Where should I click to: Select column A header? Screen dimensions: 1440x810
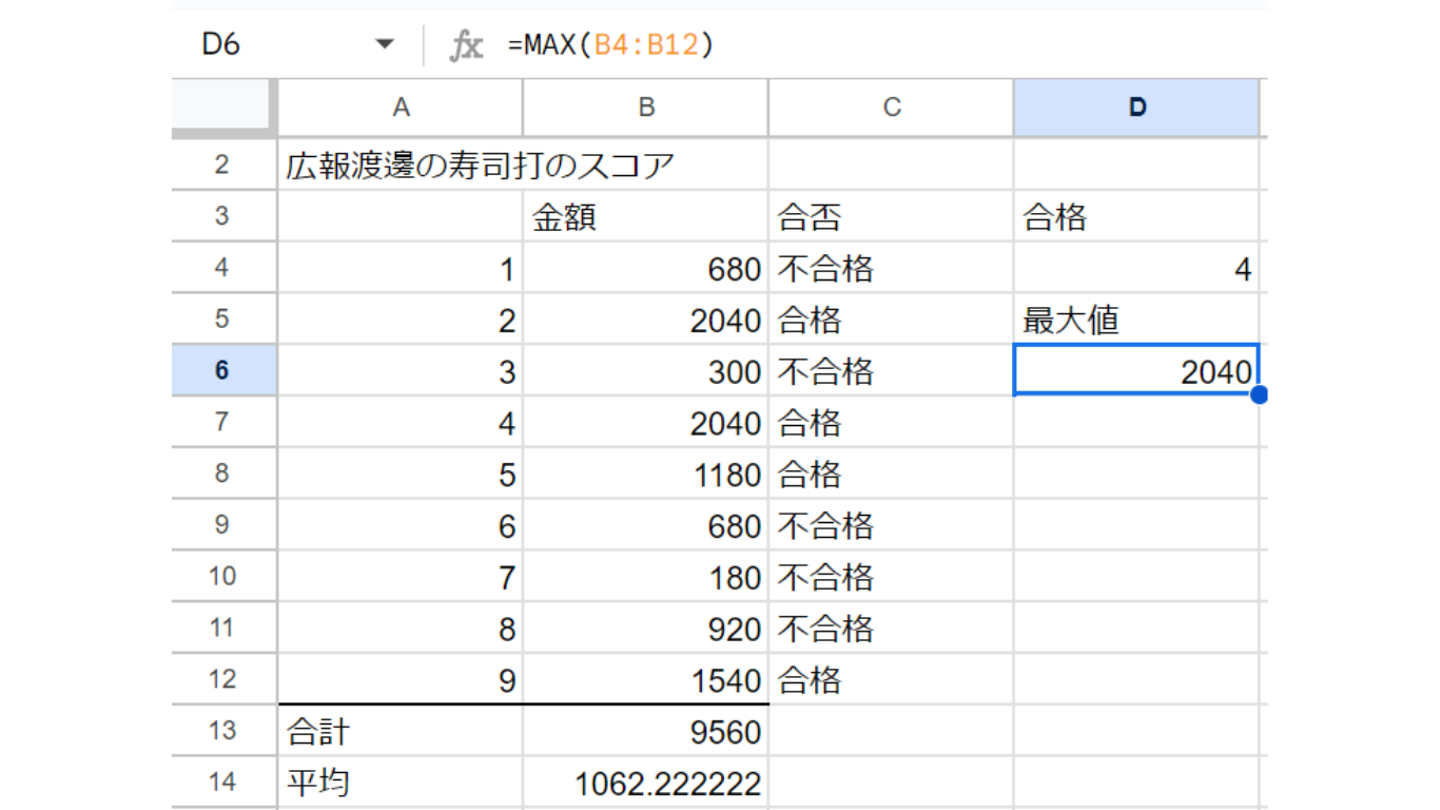click(x=400, y=108)
